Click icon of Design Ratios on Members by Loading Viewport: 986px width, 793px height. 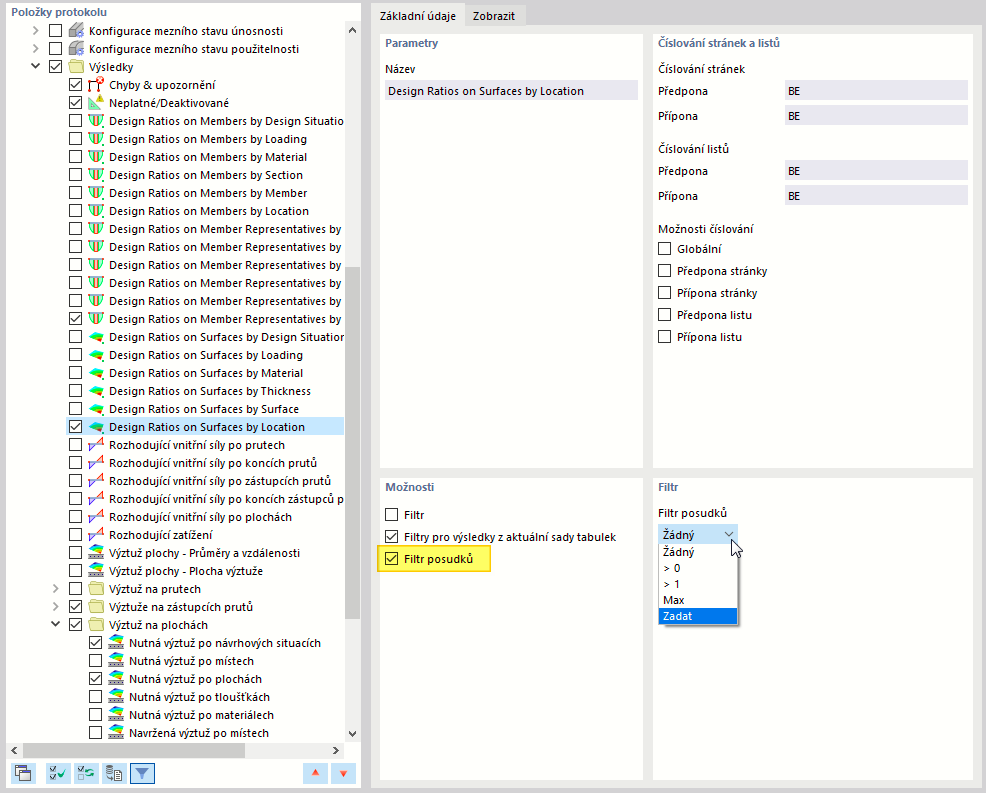pyautogui.click(x=96, y=138)
